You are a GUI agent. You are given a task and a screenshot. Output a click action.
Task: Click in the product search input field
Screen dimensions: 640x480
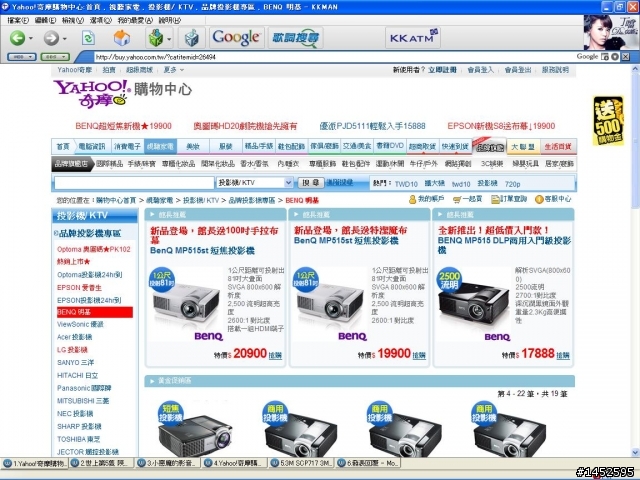tap(134, 183)
